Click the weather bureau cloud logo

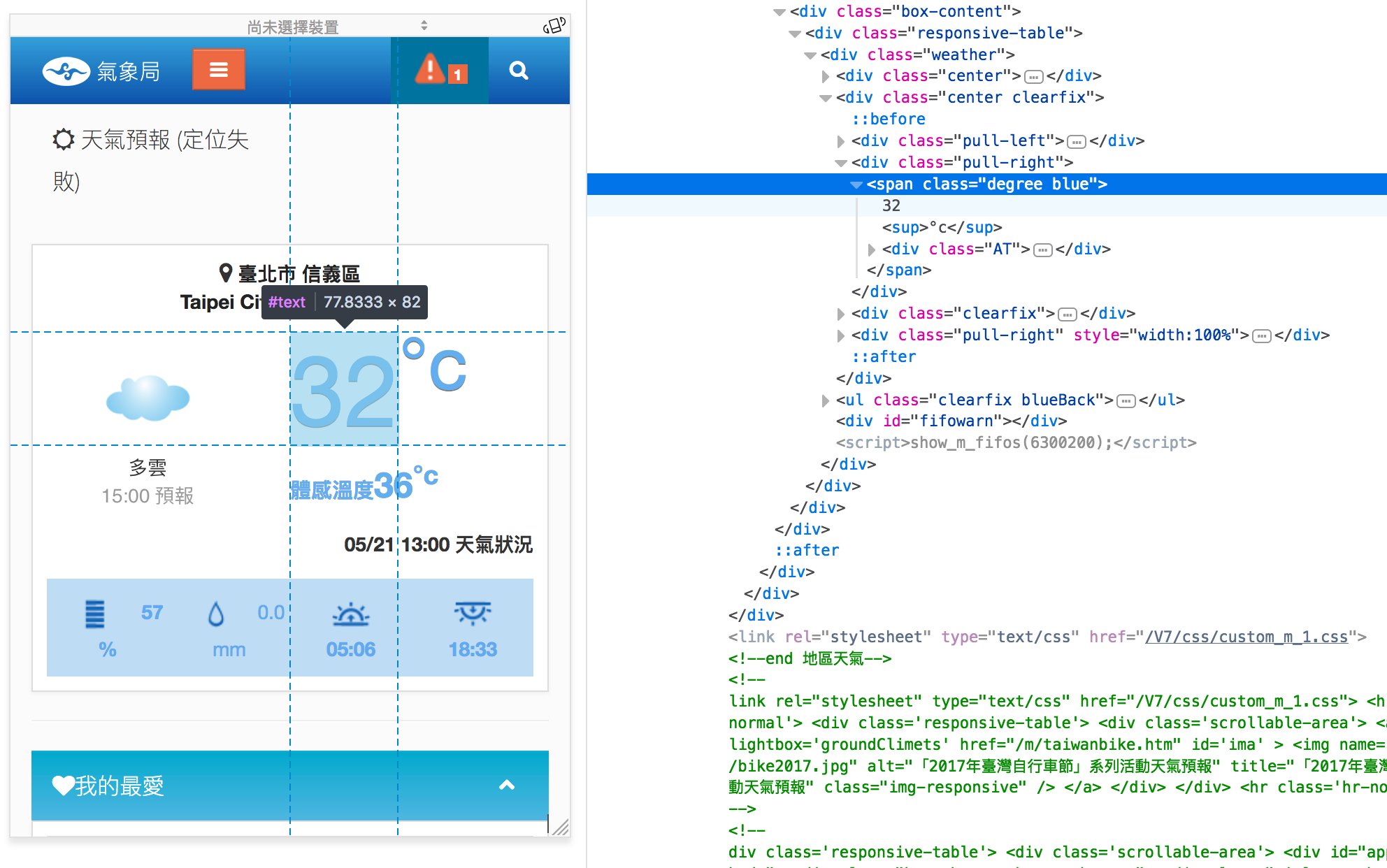click(x=66, y=71)
